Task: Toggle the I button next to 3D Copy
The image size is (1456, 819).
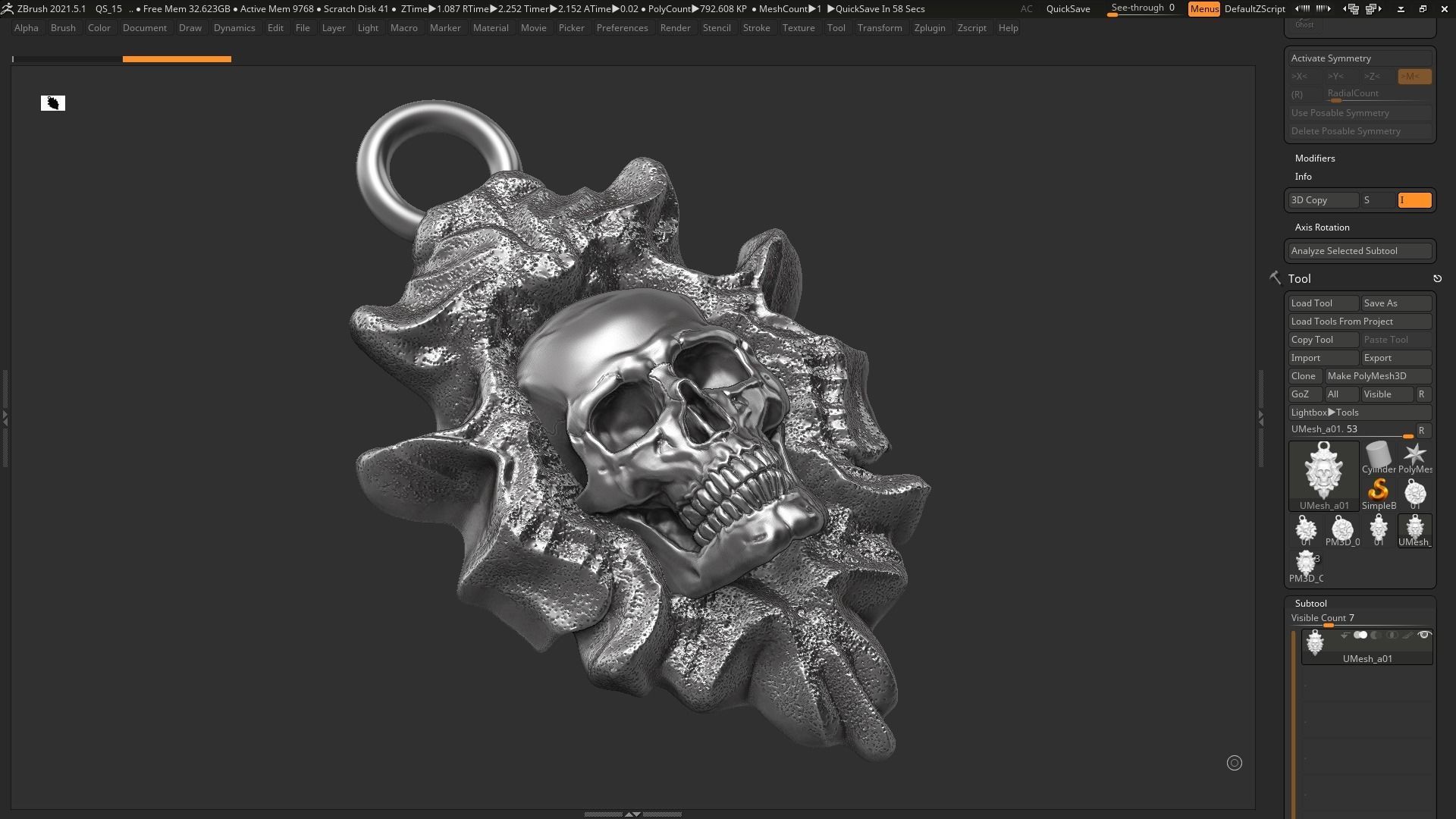Action: click(x=1414, y=200)
